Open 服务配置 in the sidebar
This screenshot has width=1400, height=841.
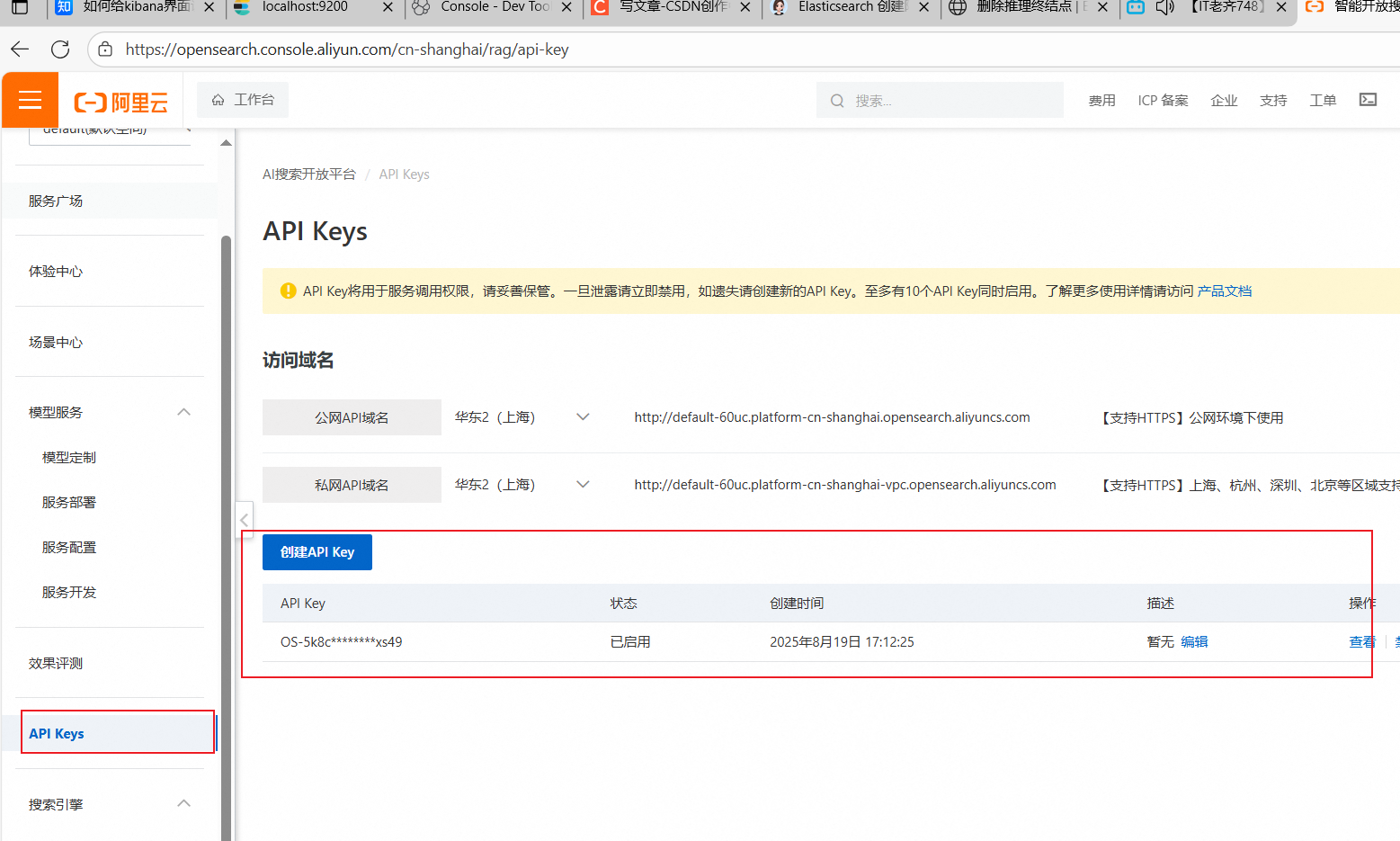coord(69,548)
